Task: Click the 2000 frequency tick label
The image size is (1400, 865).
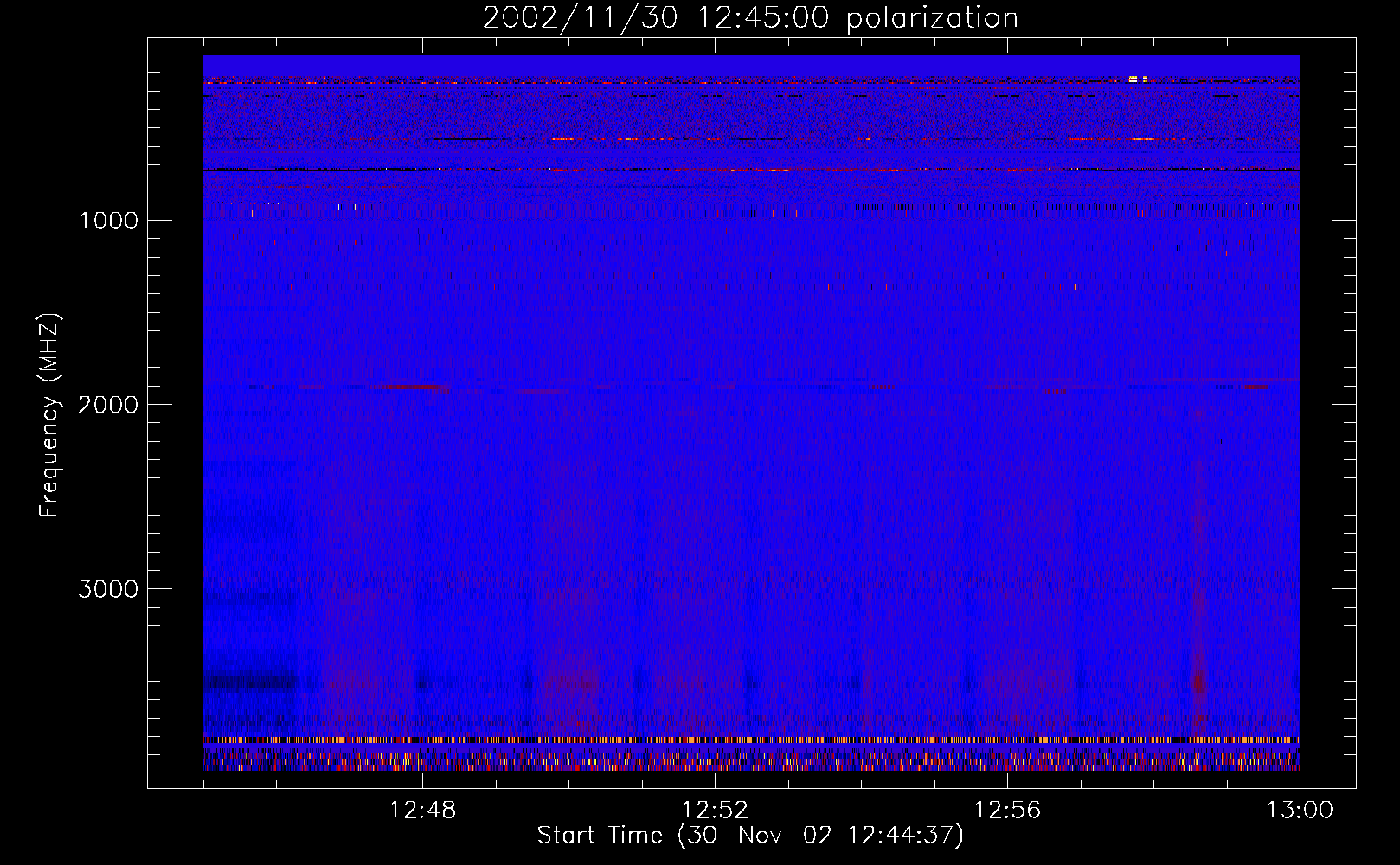Action: click(108, 405)
